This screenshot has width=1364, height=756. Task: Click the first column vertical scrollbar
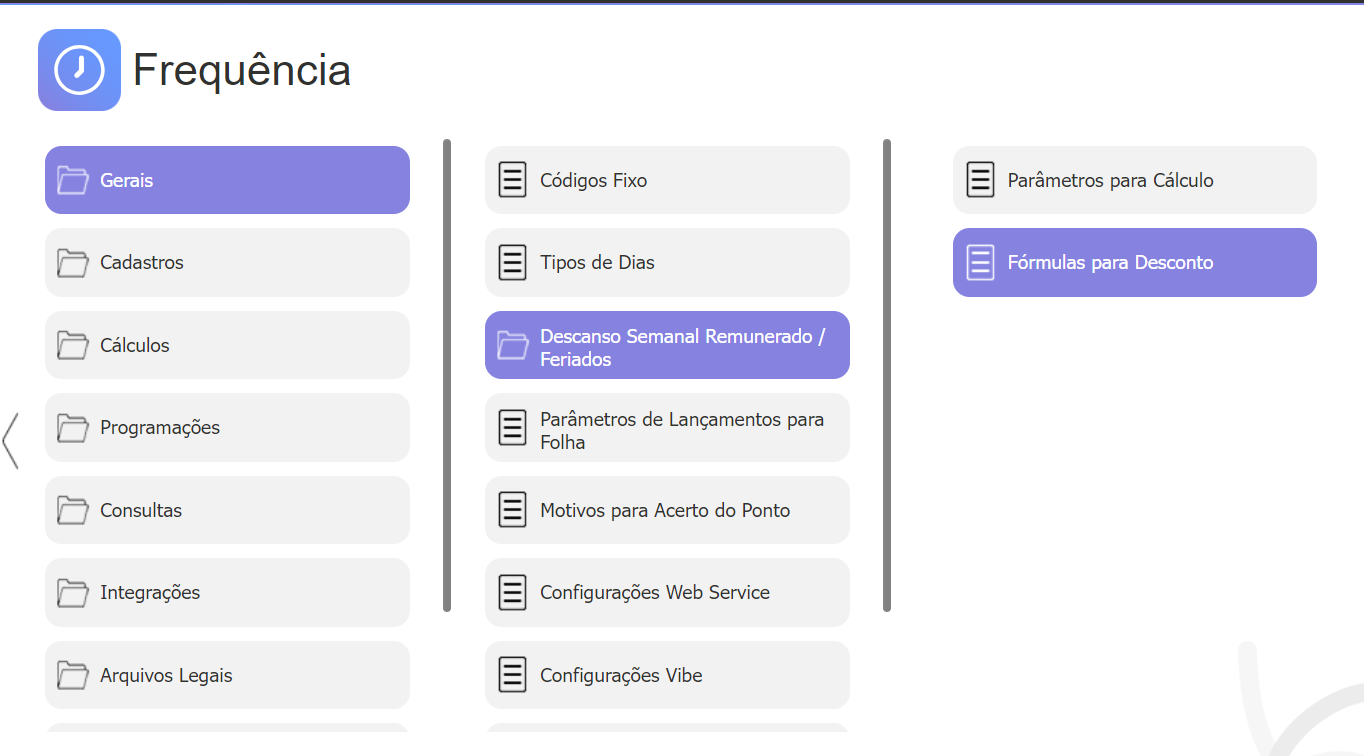click(447, 375)
